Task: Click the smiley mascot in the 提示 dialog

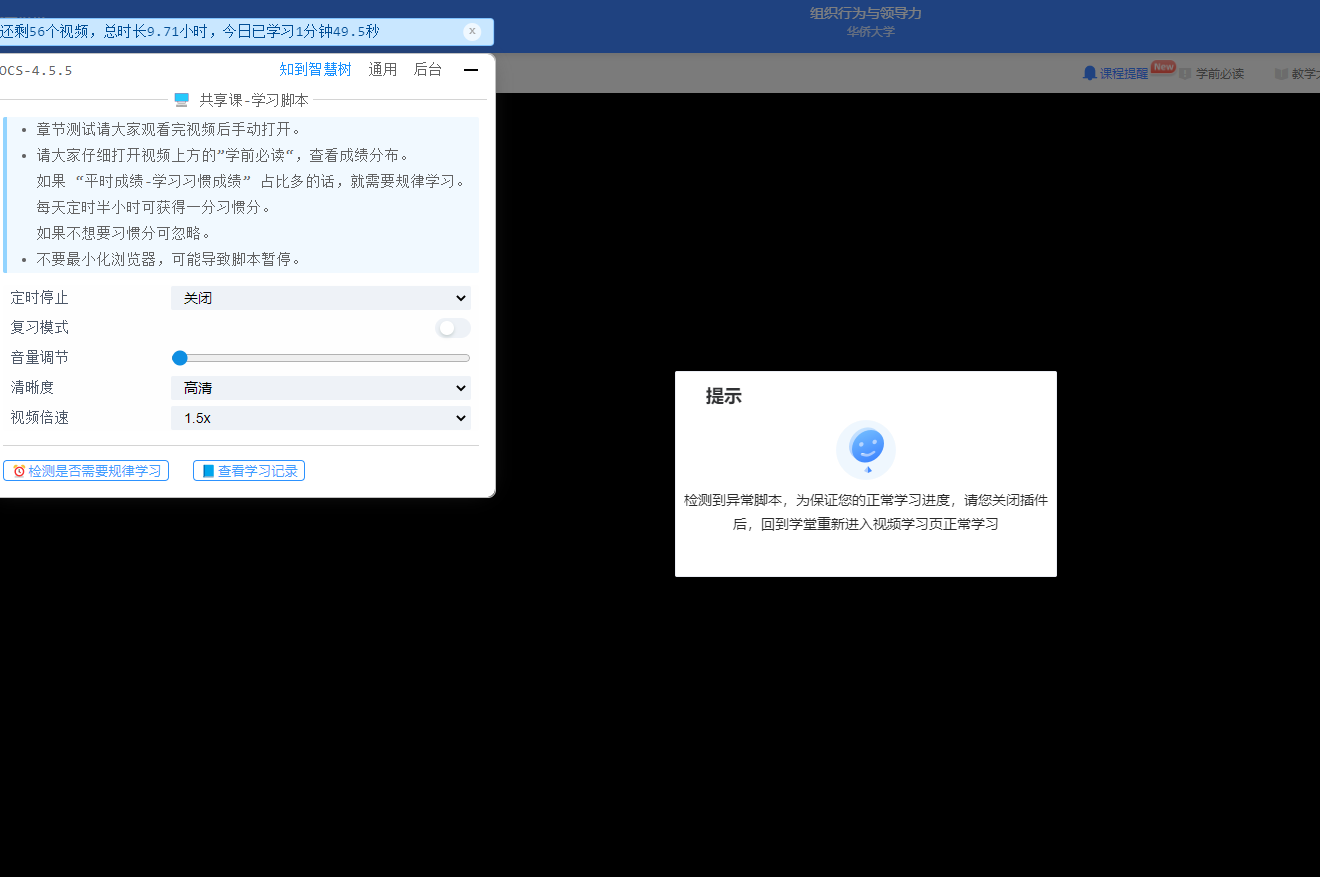Action: 866,448
